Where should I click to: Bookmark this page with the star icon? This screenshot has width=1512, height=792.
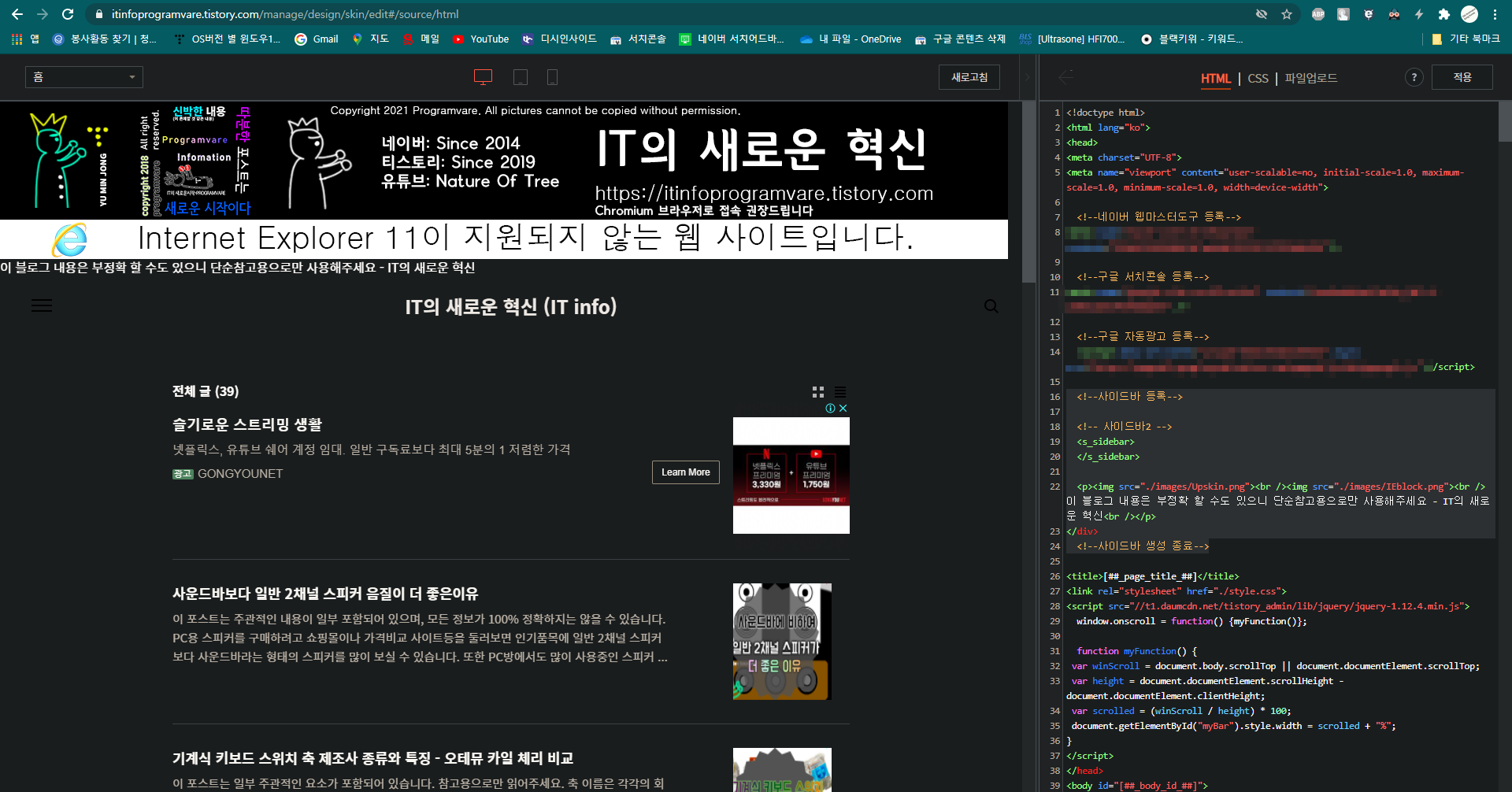click(x=1287, y=14)
